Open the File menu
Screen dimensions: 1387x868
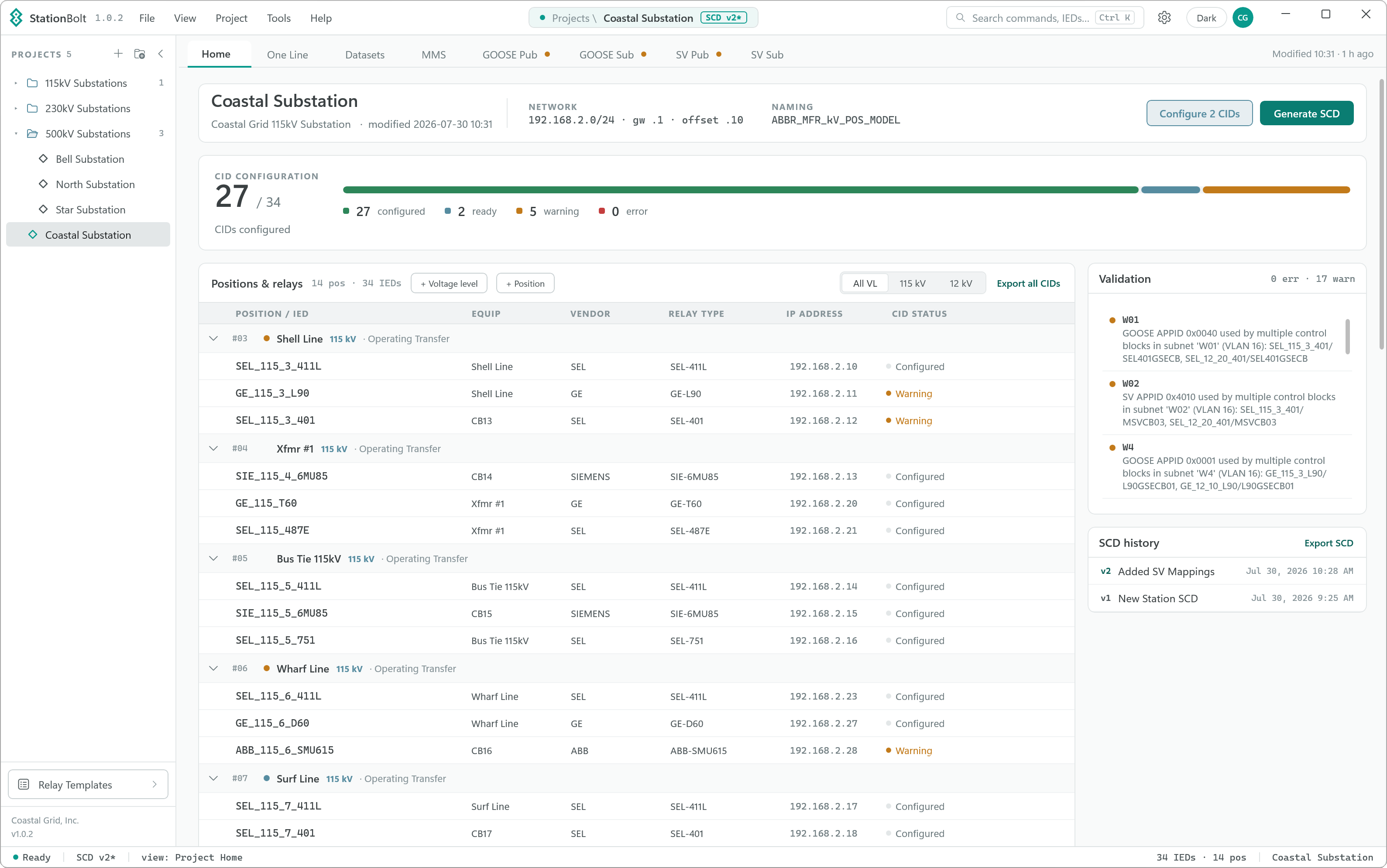click(x=147, y=18)
